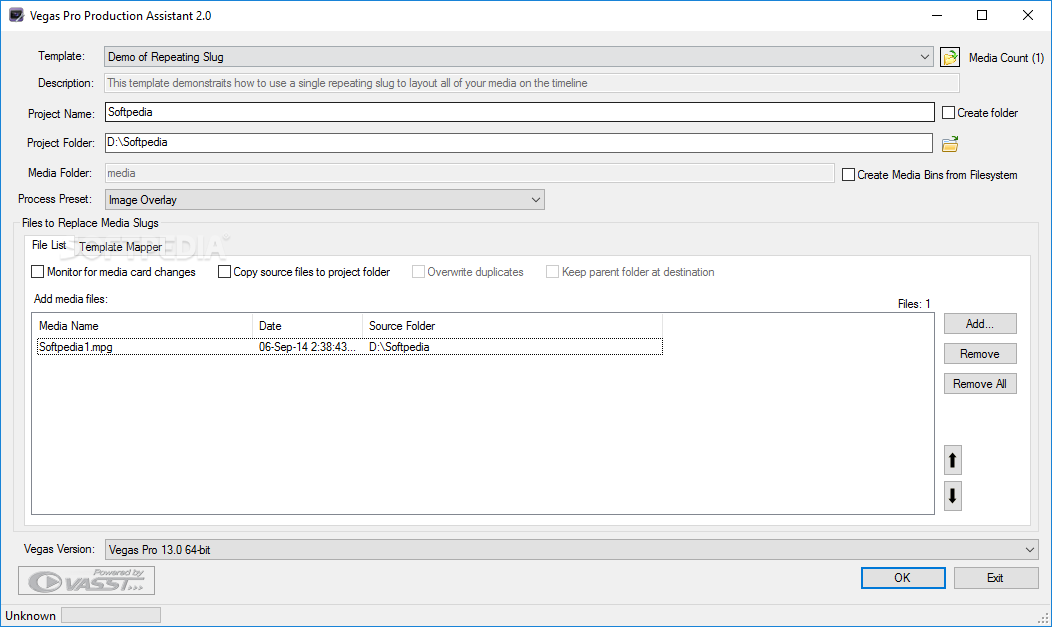Click the Media Folder field
The width and height of the screenshot is (1052, 627).
pos(470,173)
